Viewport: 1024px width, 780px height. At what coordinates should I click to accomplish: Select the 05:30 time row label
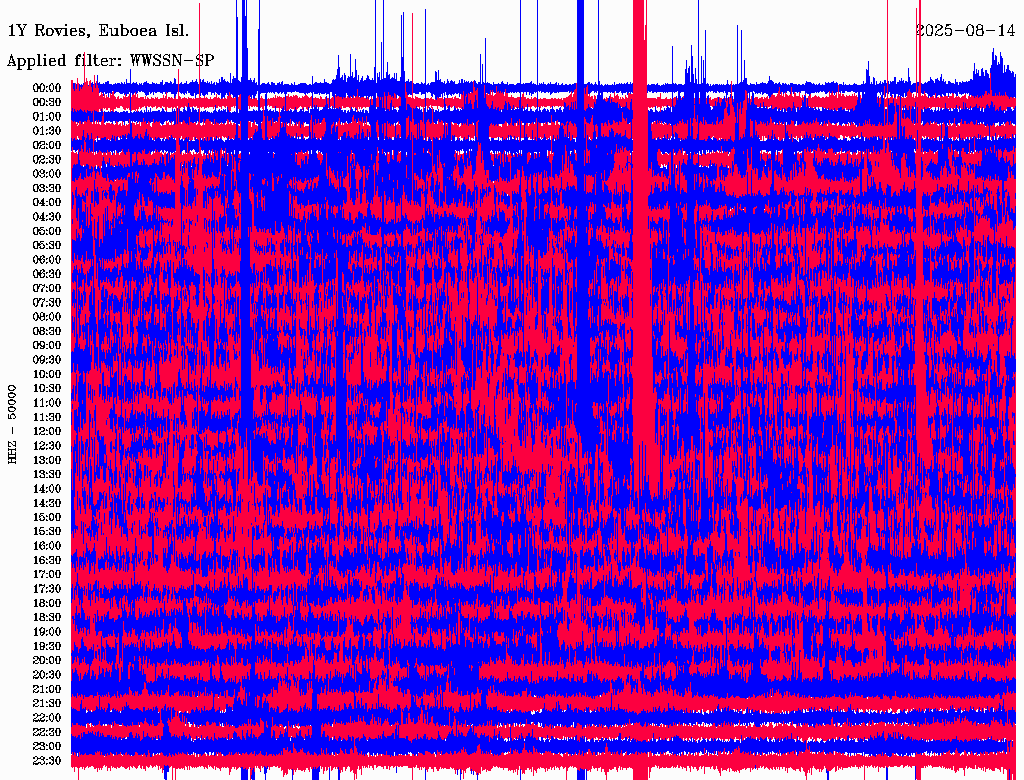47,246
